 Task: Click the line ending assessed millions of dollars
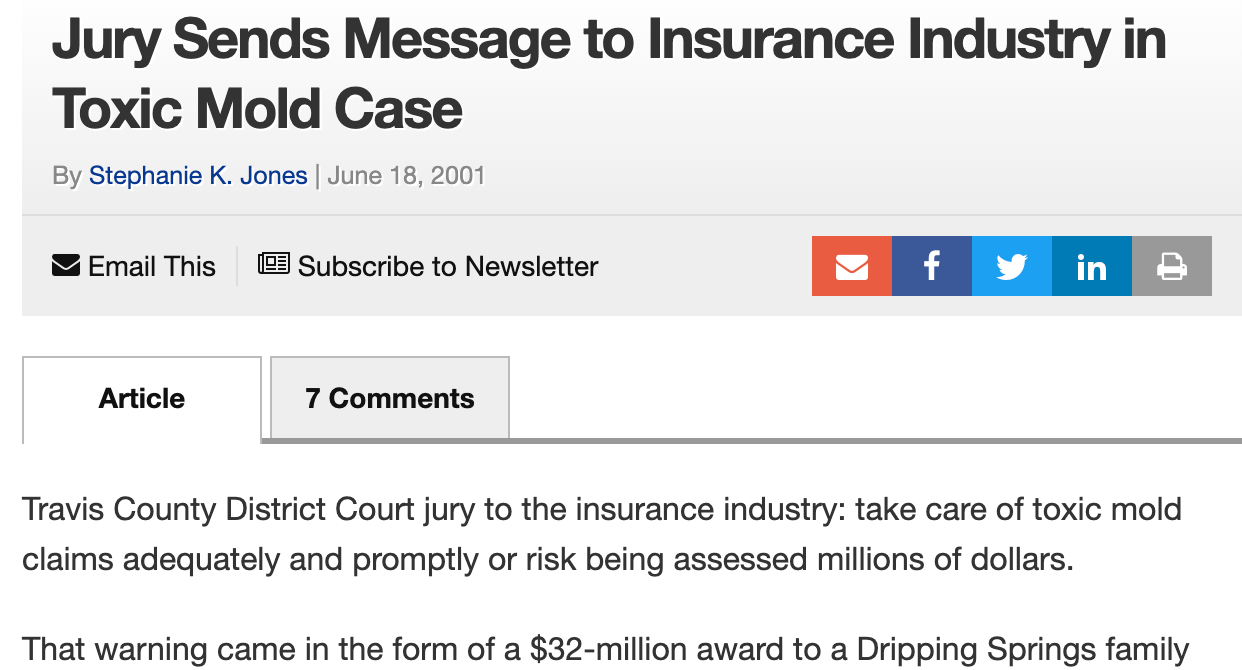tap(548, 559)
